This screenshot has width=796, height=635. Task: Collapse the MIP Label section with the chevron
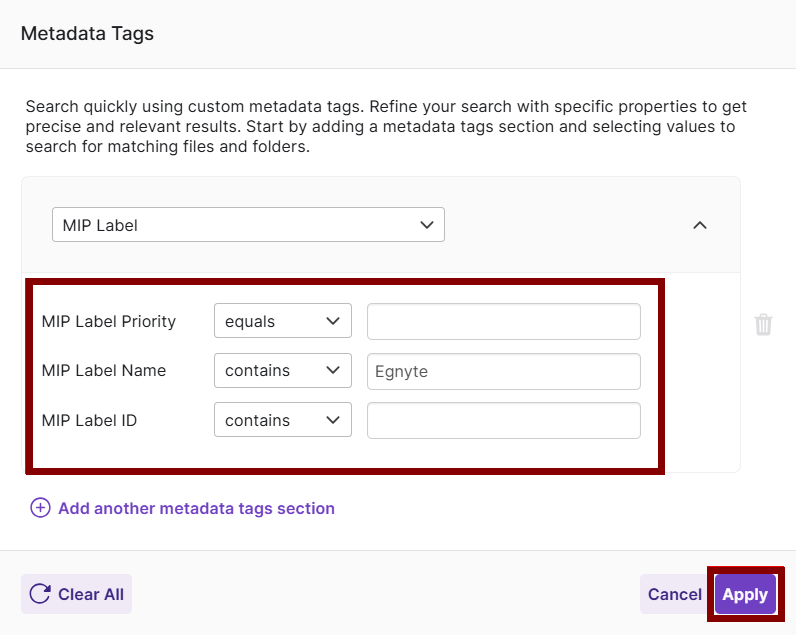pyautogui.click(x=700, y=225)
